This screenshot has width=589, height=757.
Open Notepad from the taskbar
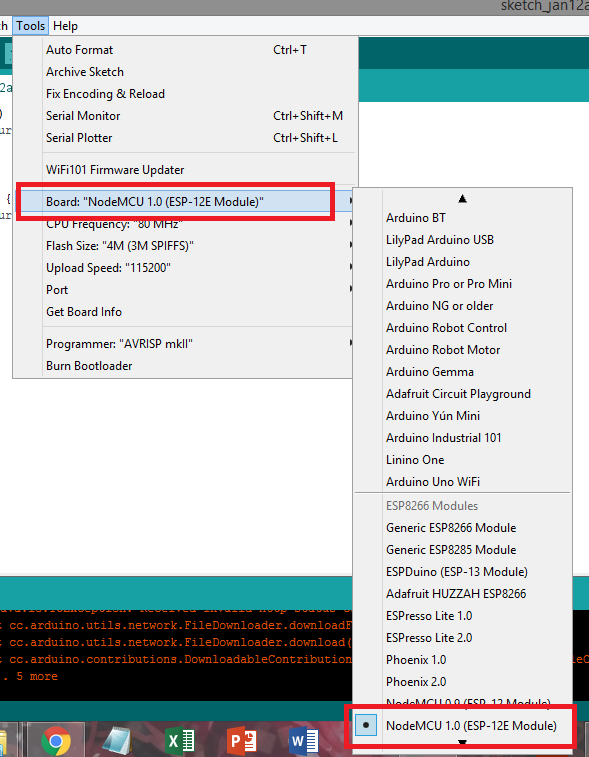[x=117, y=741]
